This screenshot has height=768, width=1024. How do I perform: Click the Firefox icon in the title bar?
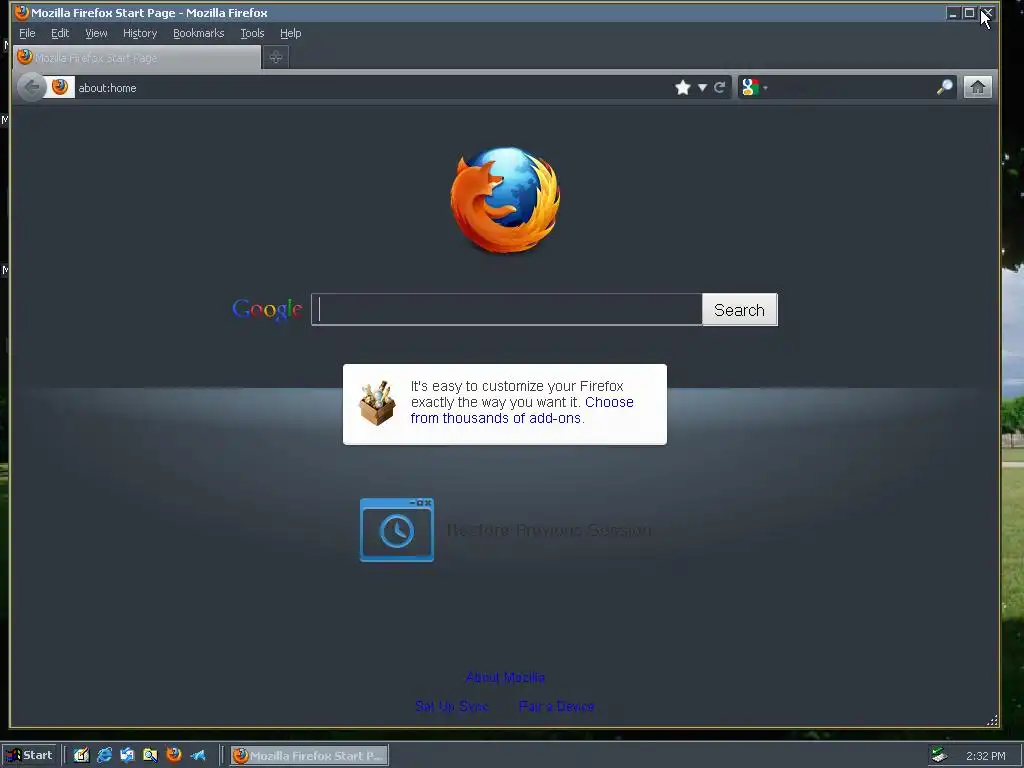point(22,12)
